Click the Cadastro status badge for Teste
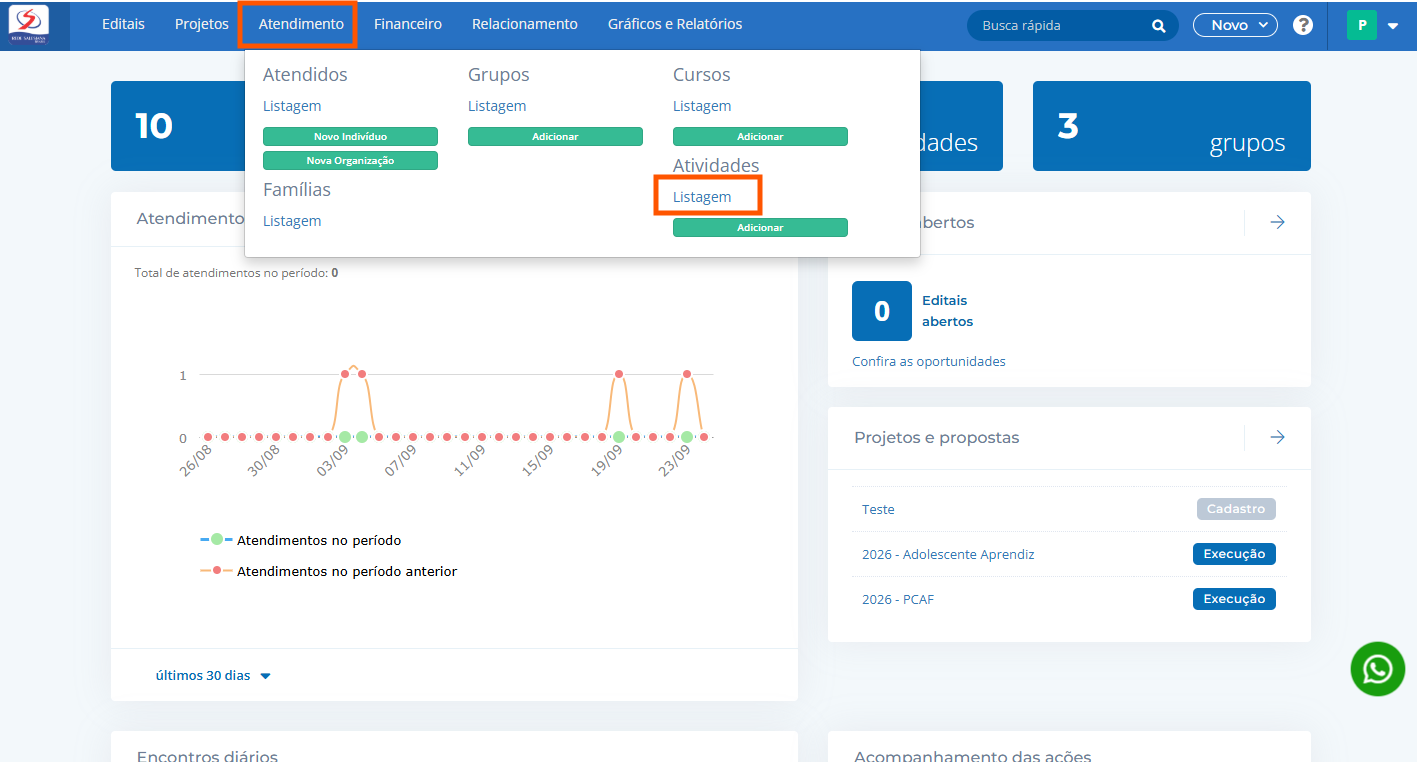The height and width of the screenshot is (762, 1417). click(x=1236, y=509)
